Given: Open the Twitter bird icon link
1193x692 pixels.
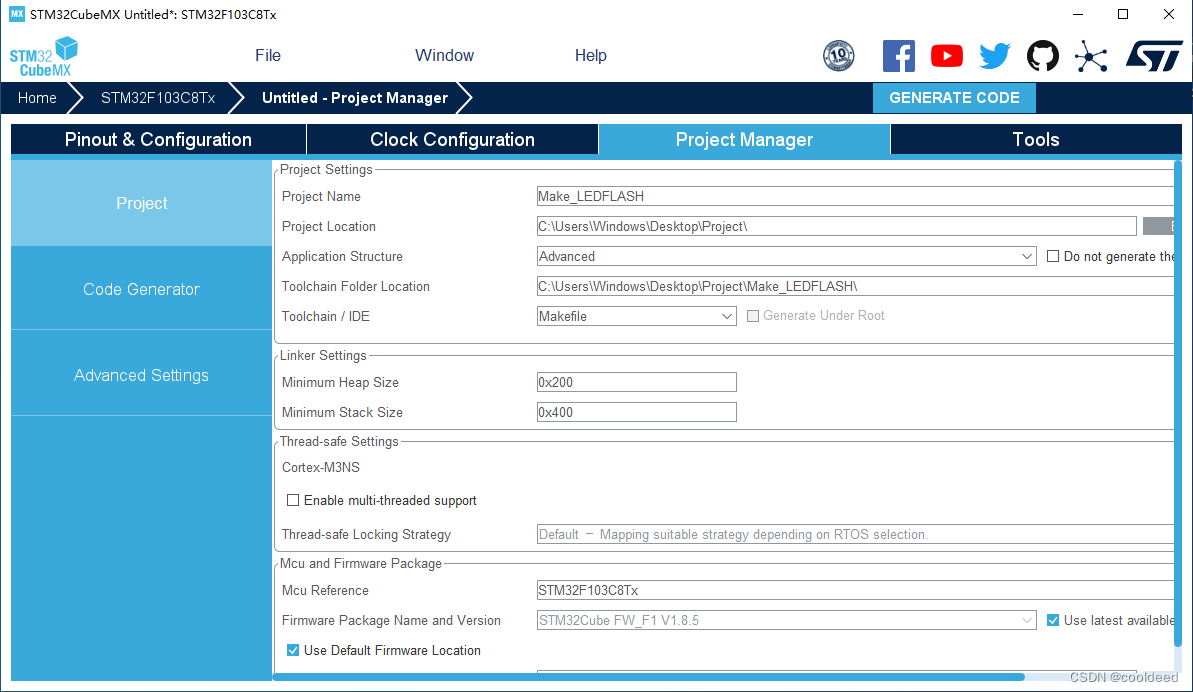Looking at the screenshot, I should (x=994, y=56).
